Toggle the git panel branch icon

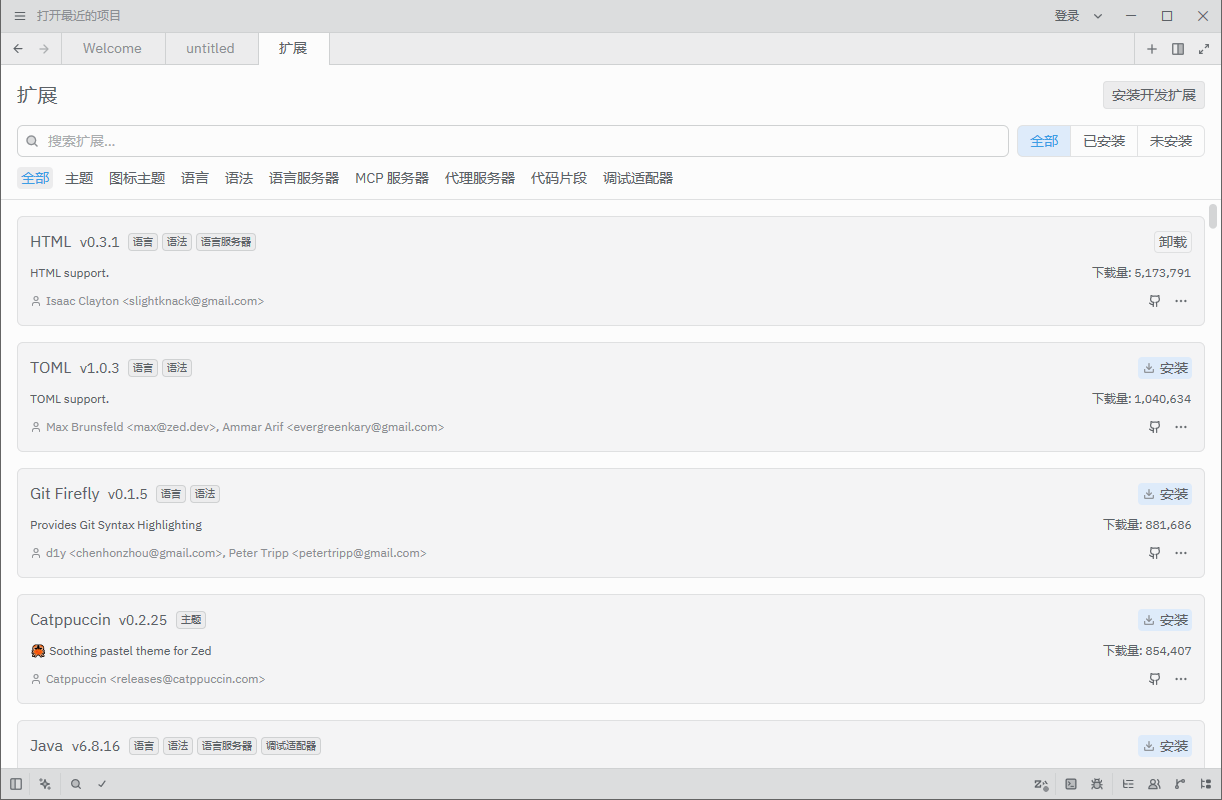1180,784
